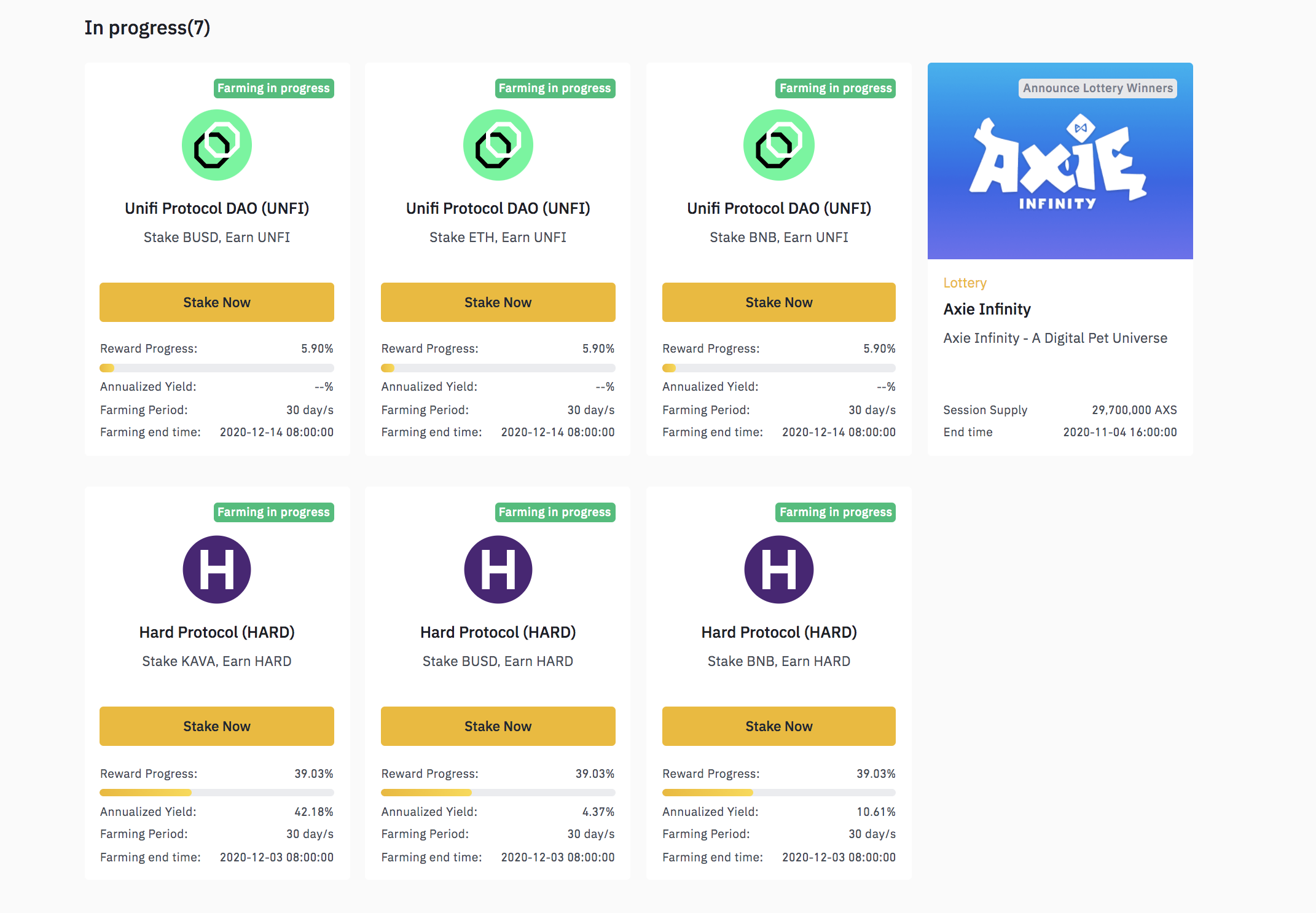Screen dimensions: 1316x913
Task: Click Stake Now for Stake ETH, Earn UNFI
Action: point(498,302)
